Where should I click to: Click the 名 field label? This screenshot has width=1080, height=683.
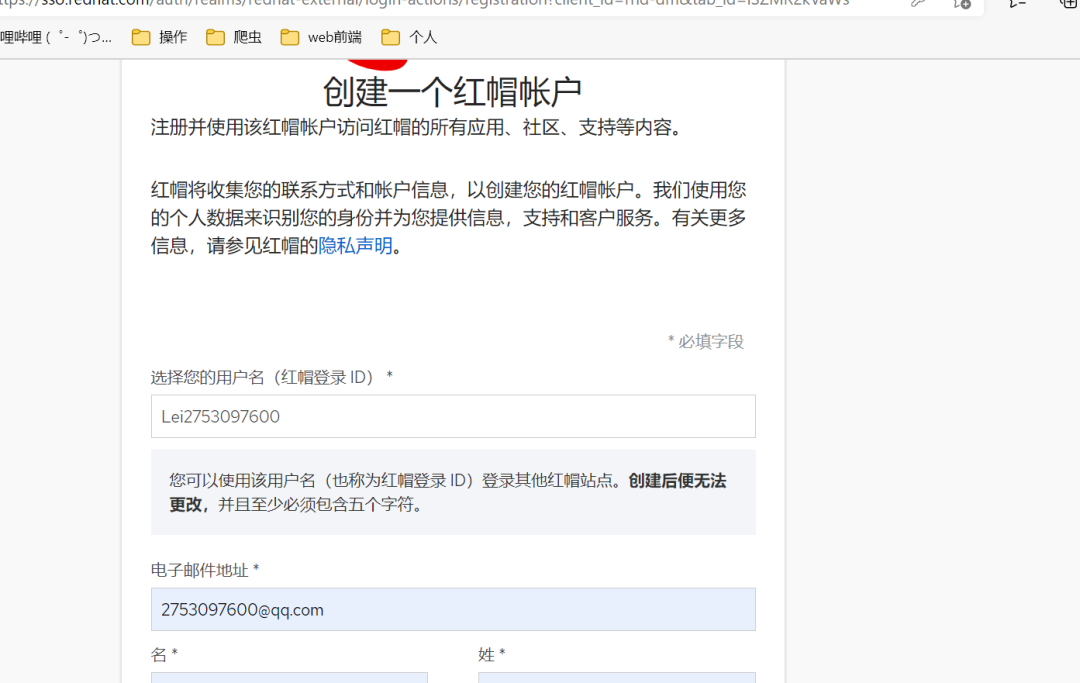pos(164,654)
